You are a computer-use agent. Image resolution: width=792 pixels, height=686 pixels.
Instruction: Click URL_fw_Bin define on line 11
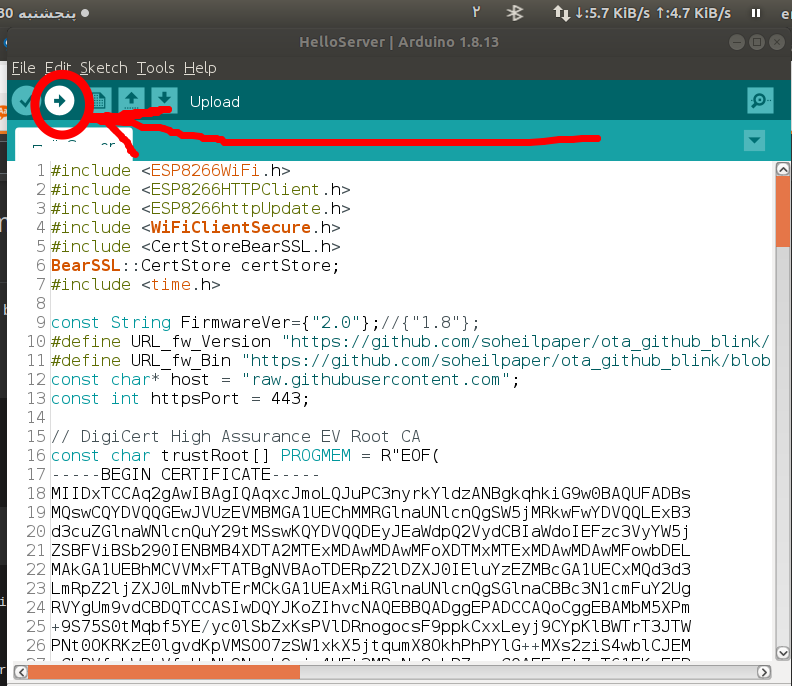click(x=411, y=360)
